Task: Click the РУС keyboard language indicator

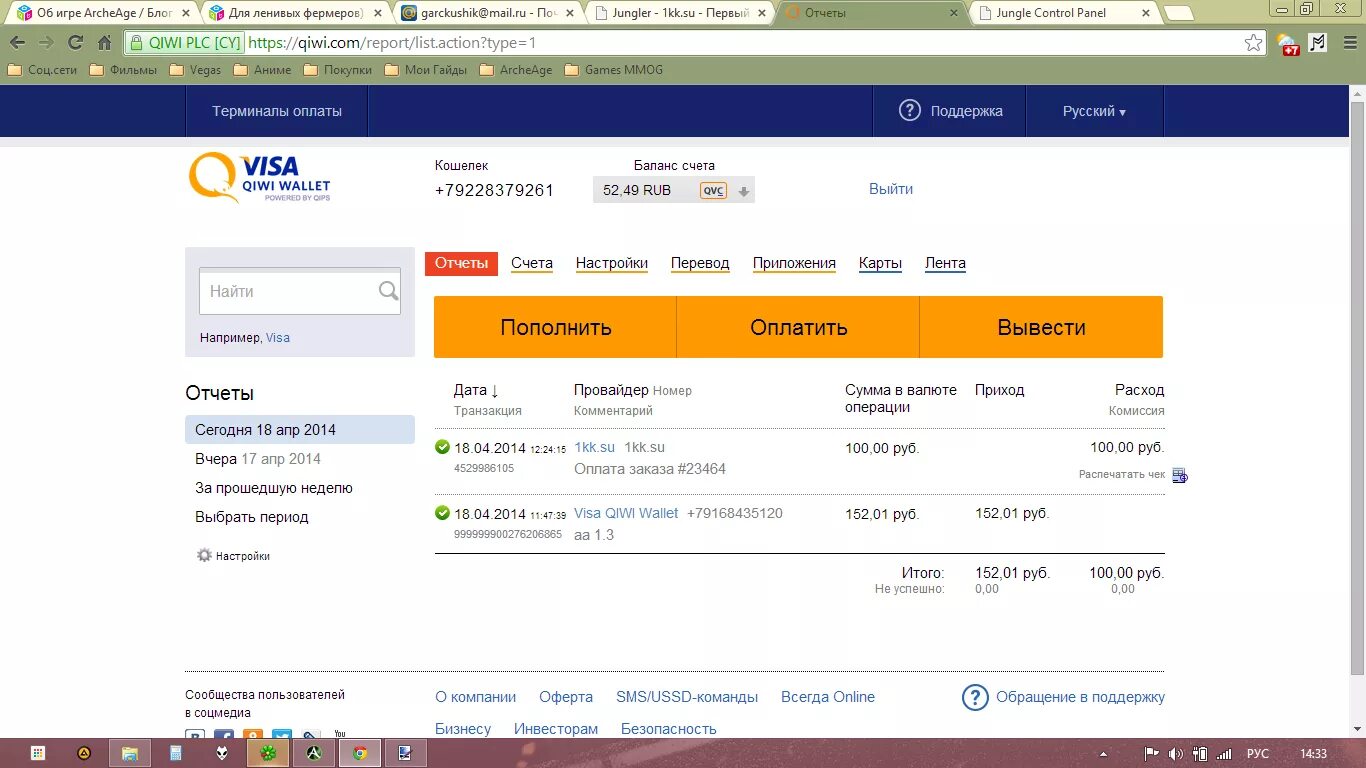Action: pos(1258,753)
